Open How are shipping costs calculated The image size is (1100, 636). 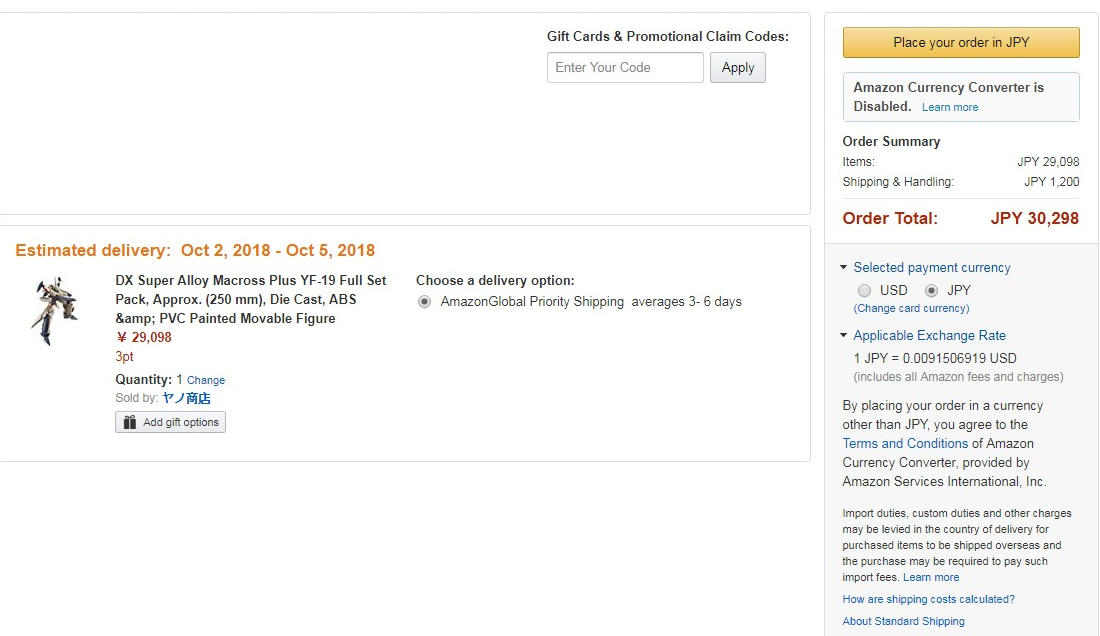click(928, 599)
